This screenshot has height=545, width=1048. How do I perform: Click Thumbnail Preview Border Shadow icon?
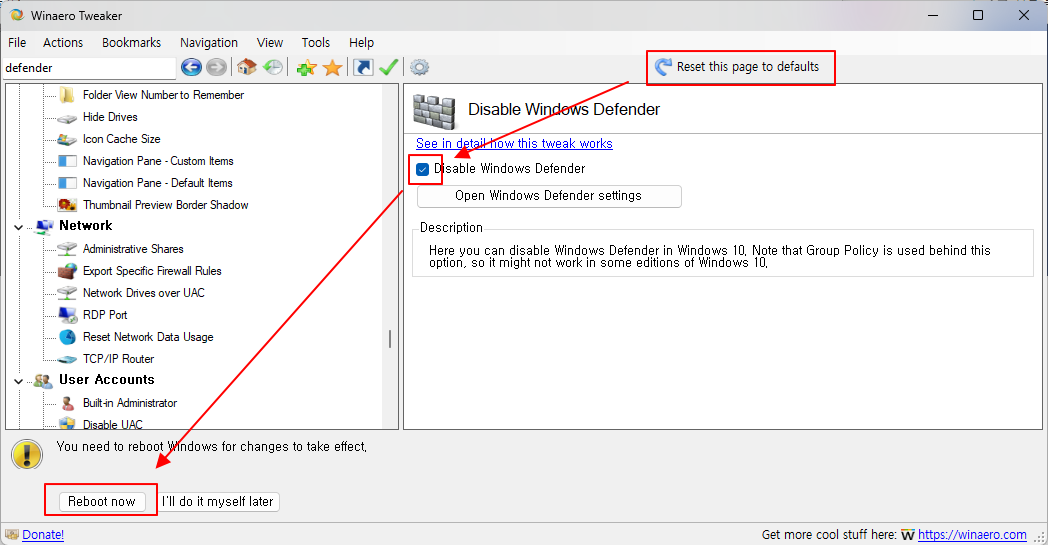point(67,205)
